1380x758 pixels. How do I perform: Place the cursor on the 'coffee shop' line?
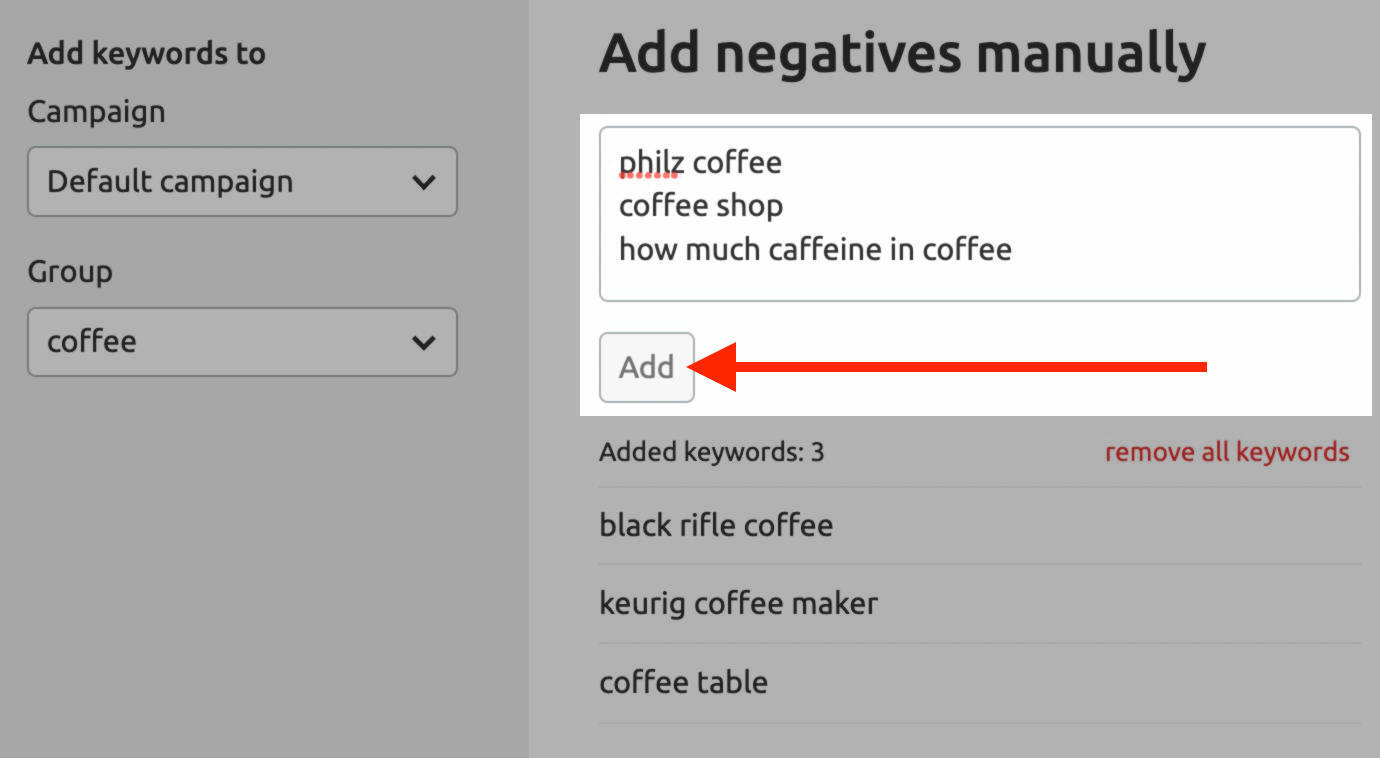701,206
